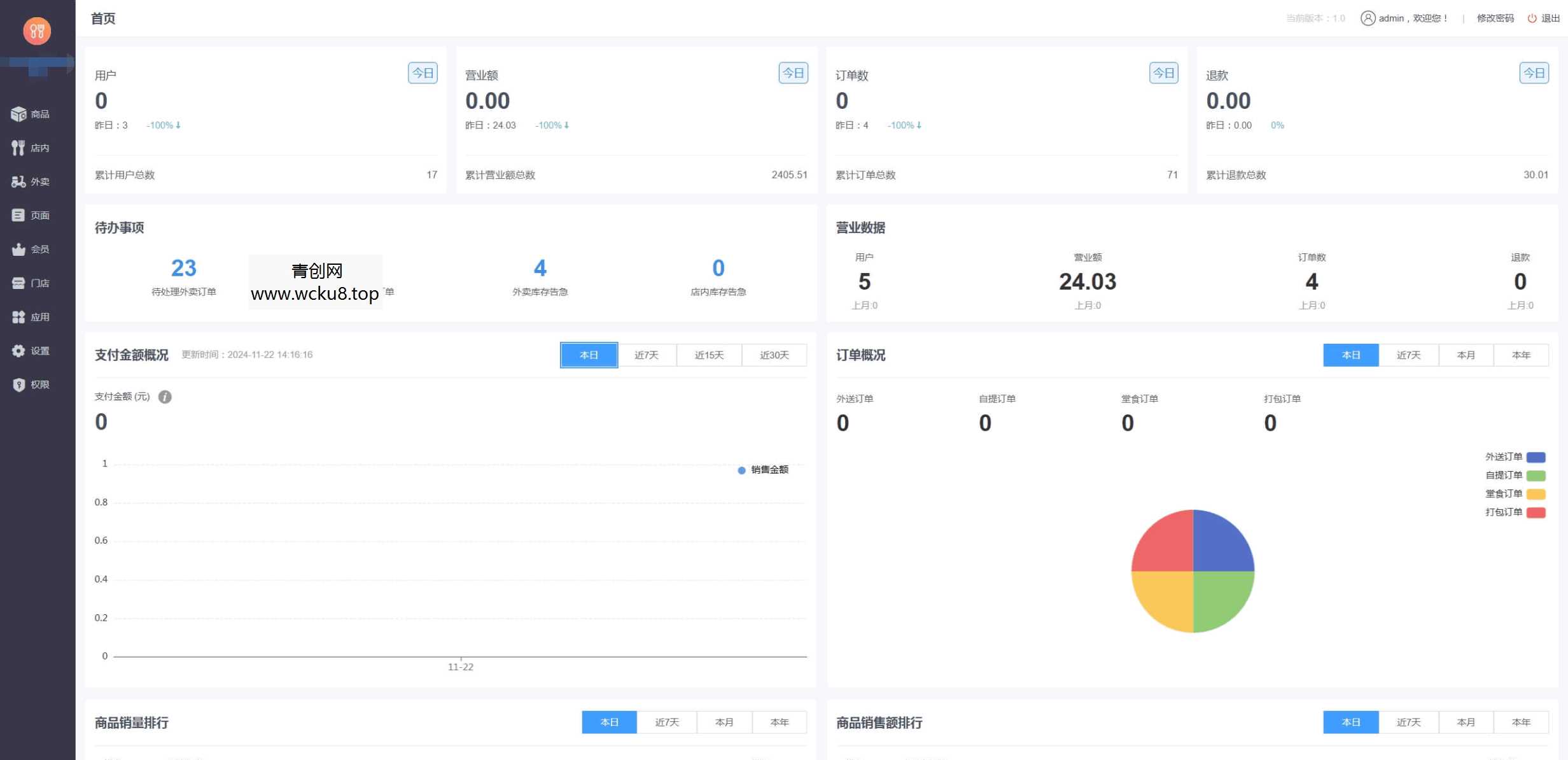Switch 订单概况 to 本年 view
The height and width of the screenshot is (760, 1568).
[x=1522, y=355]
